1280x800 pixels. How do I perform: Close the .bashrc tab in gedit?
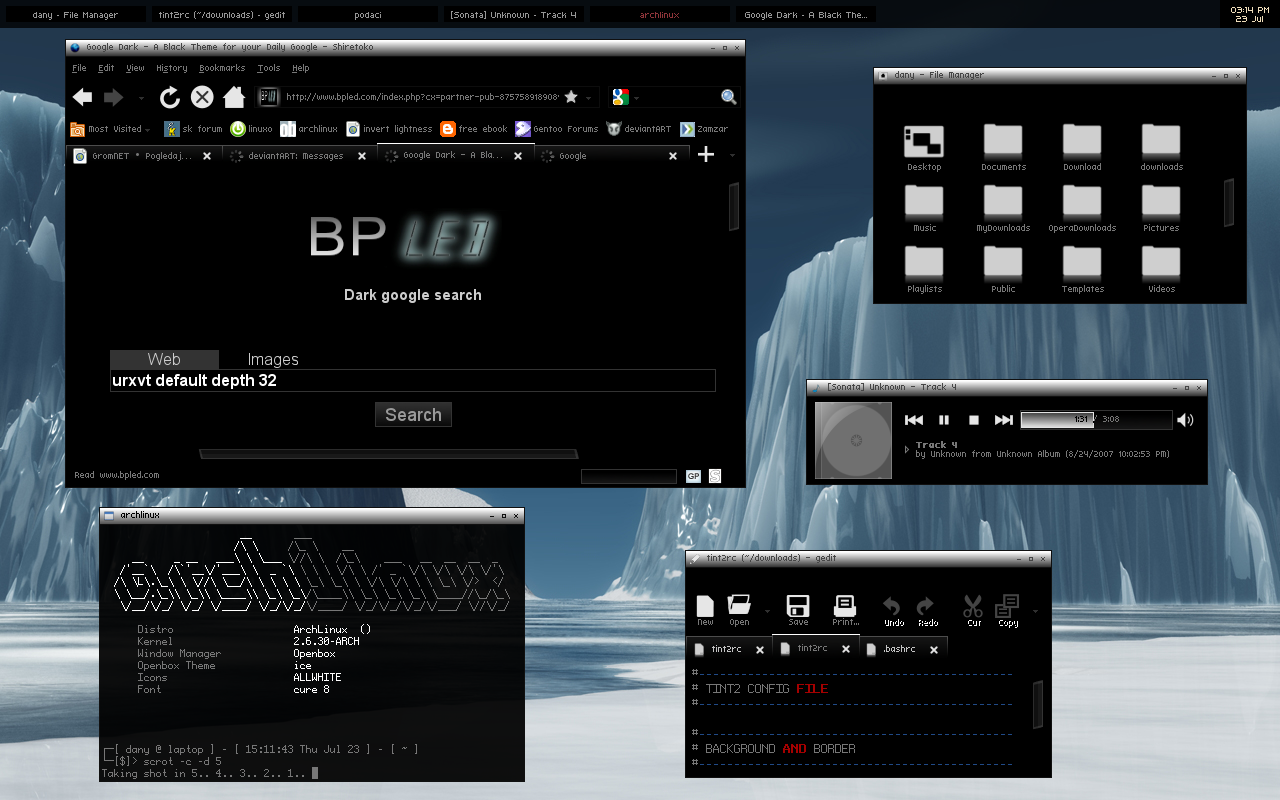coord(934,650)
